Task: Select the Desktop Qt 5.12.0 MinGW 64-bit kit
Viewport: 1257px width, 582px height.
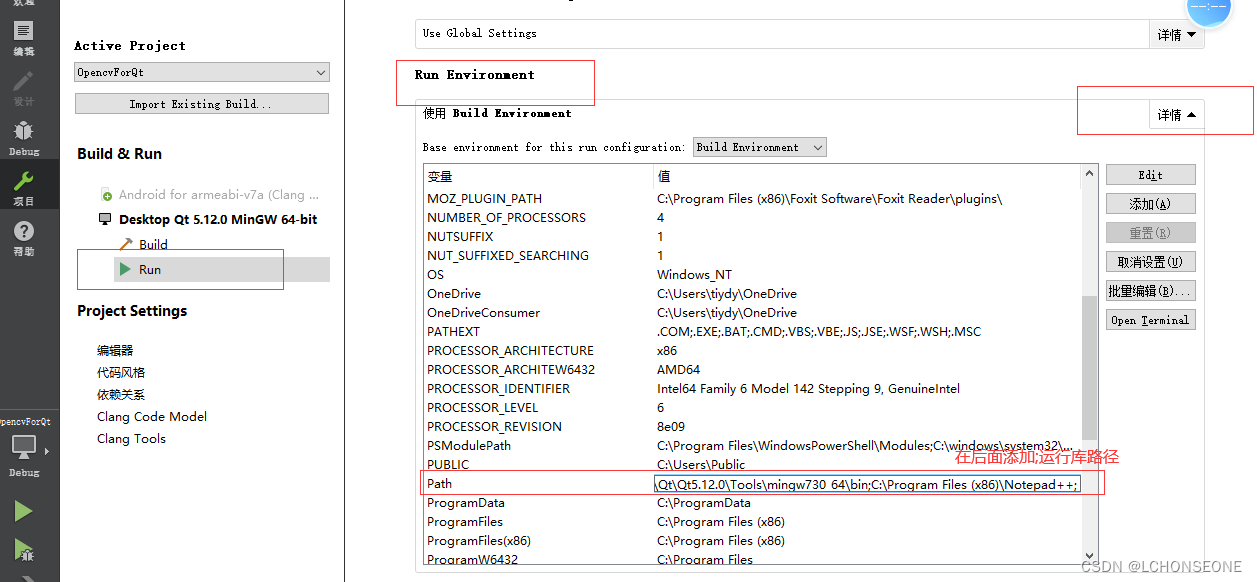Action: point(208,219)
